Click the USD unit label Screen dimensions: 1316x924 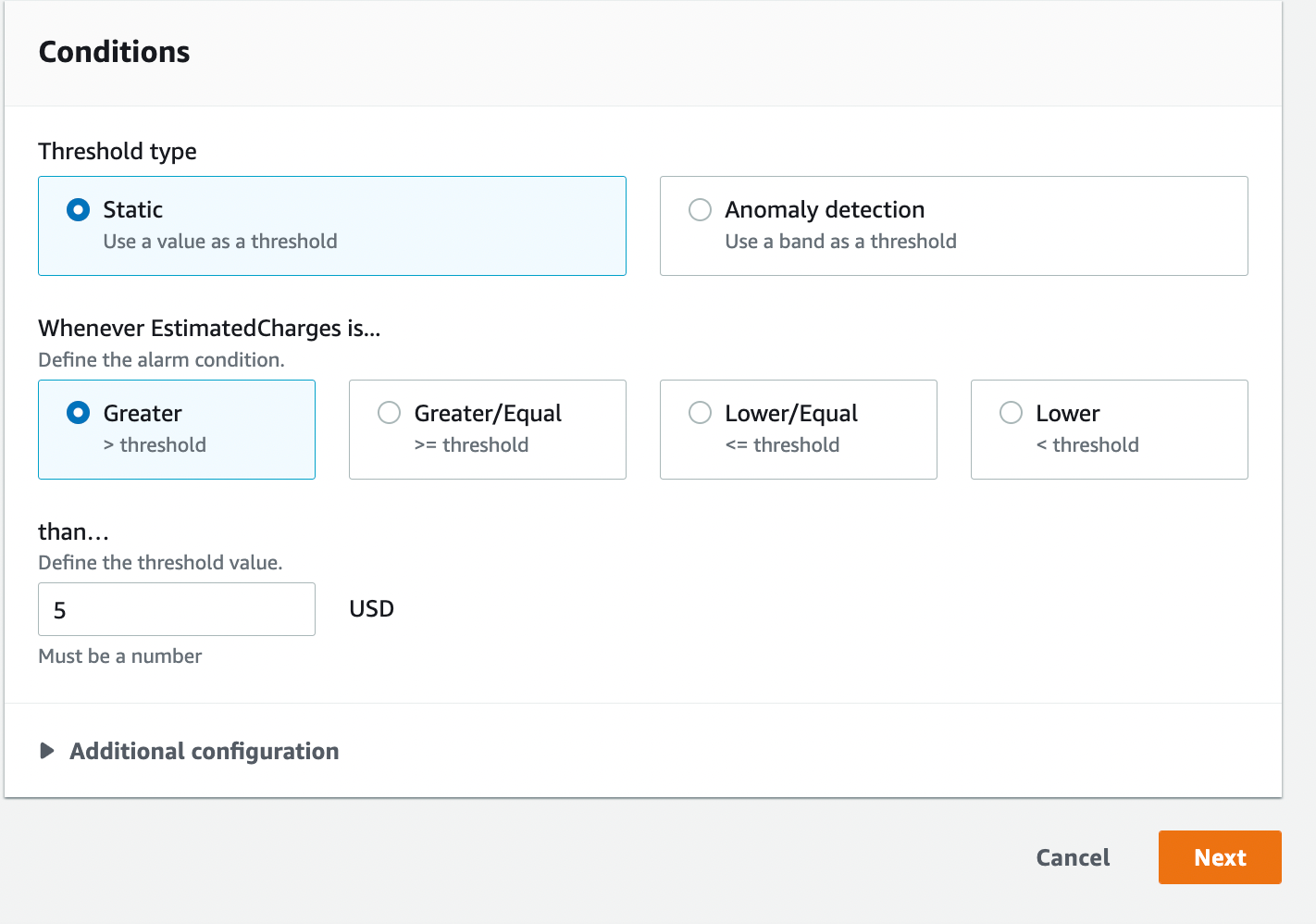tap(372, 609)
